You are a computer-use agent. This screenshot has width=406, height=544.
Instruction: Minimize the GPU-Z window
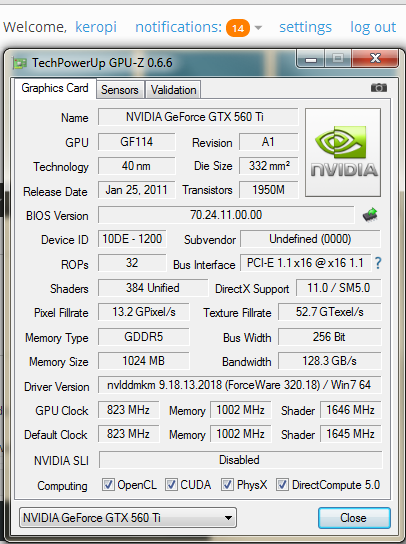click(311, 58)
